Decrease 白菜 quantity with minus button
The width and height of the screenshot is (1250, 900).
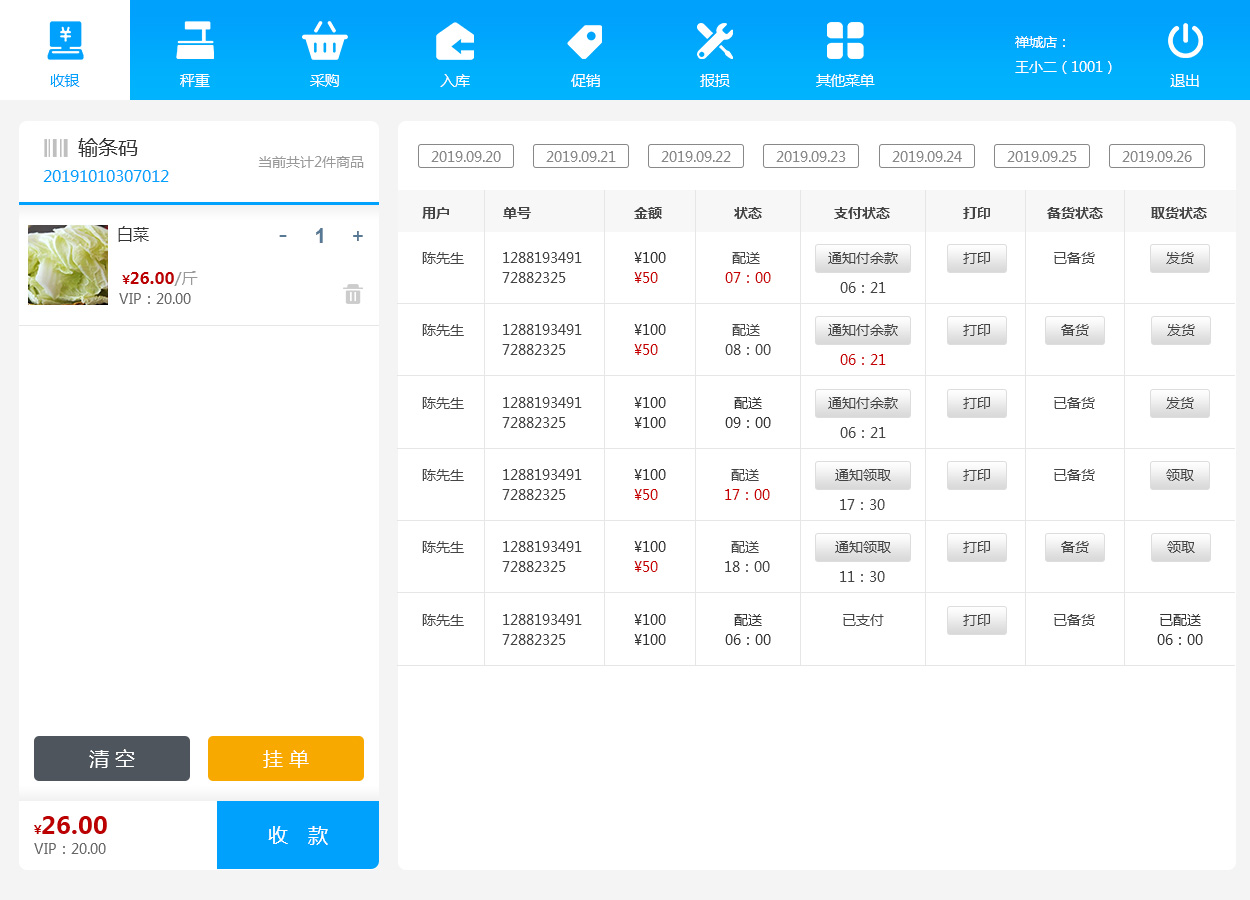coord(283,236)
